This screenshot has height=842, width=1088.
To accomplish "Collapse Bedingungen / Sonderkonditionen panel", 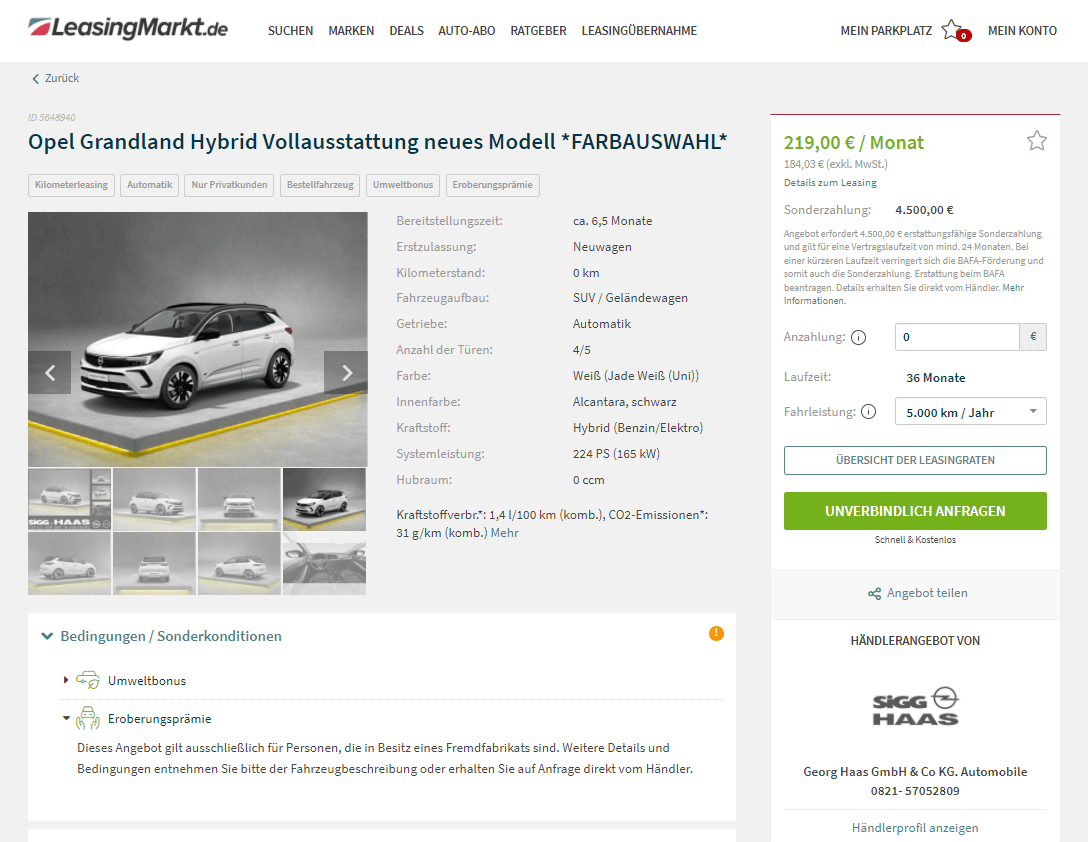I will (47, 636).
